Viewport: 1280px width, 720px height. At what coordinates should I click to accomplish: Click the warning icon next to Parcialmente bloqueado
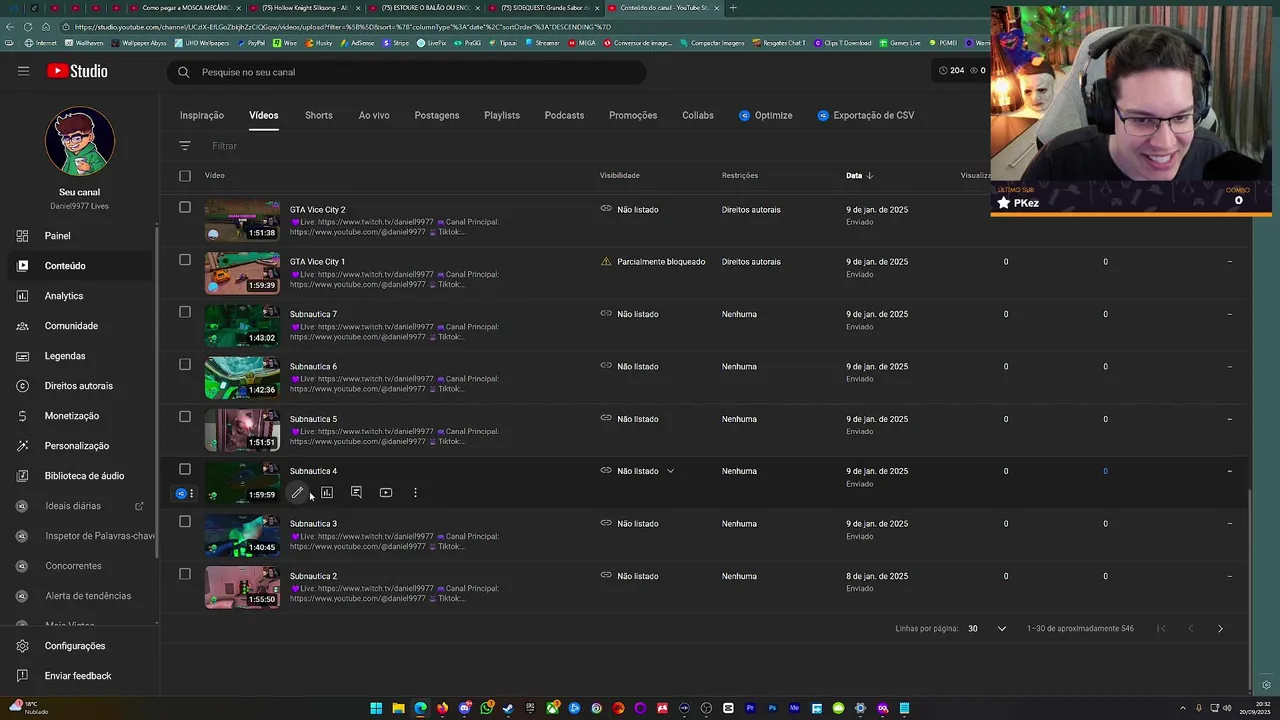tap(606, 262)
